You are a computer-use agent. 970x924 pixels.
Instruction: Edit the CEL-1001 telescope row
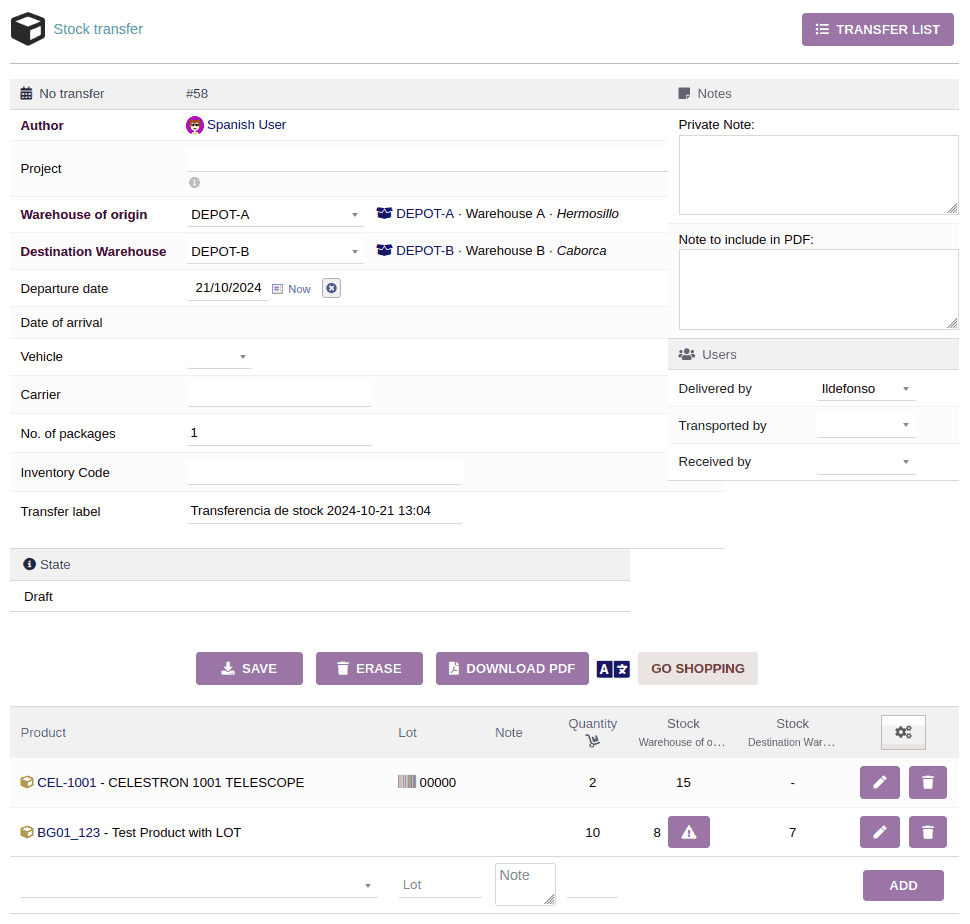point(879,782)
